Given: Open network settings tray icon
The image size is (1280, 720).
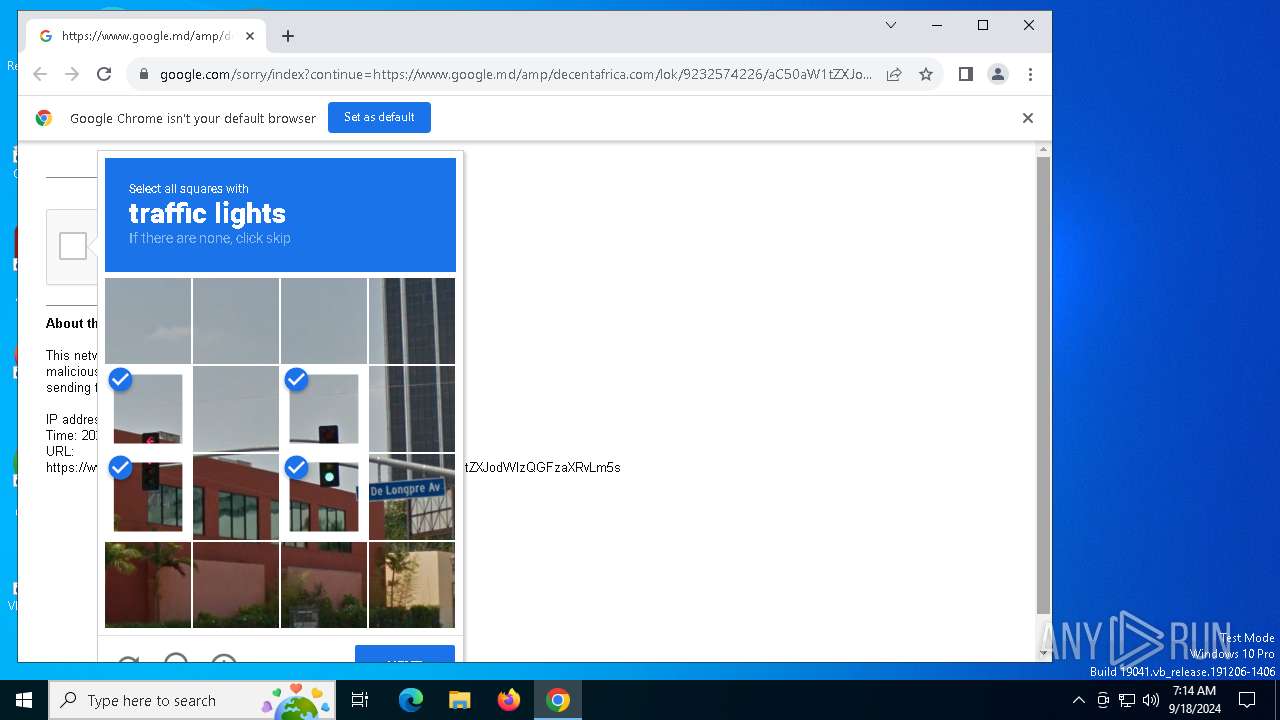Looking at the screenshot, I should pos(1127,700).
